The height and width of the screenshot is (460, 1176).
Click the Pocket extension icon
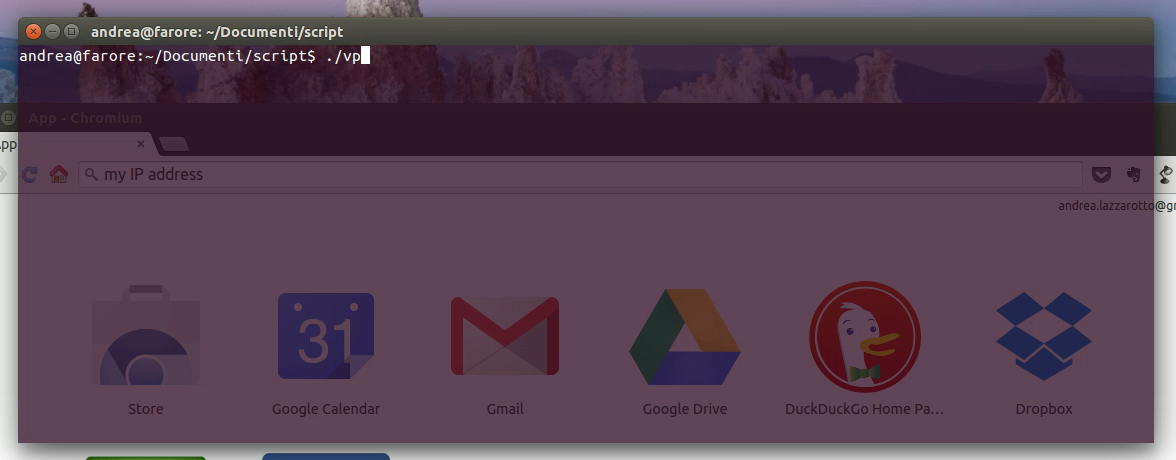click(x=1101, y=175)
